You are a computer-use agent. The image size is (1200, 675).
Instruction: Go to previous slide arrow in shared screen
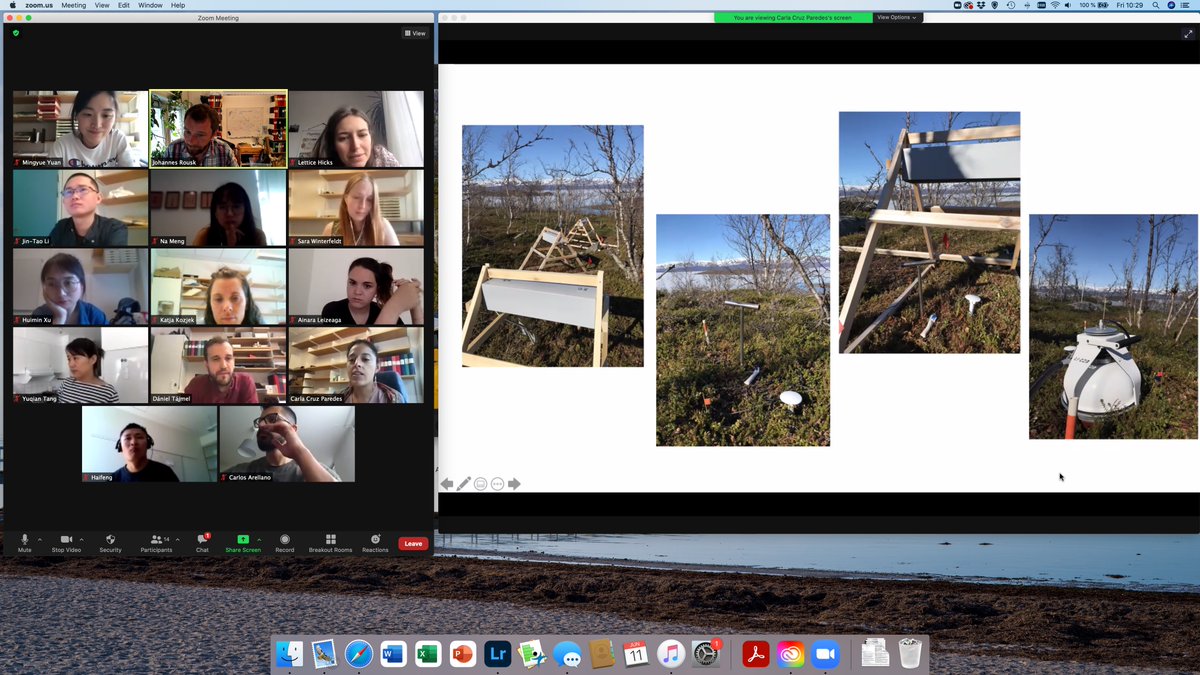(447, 484)
